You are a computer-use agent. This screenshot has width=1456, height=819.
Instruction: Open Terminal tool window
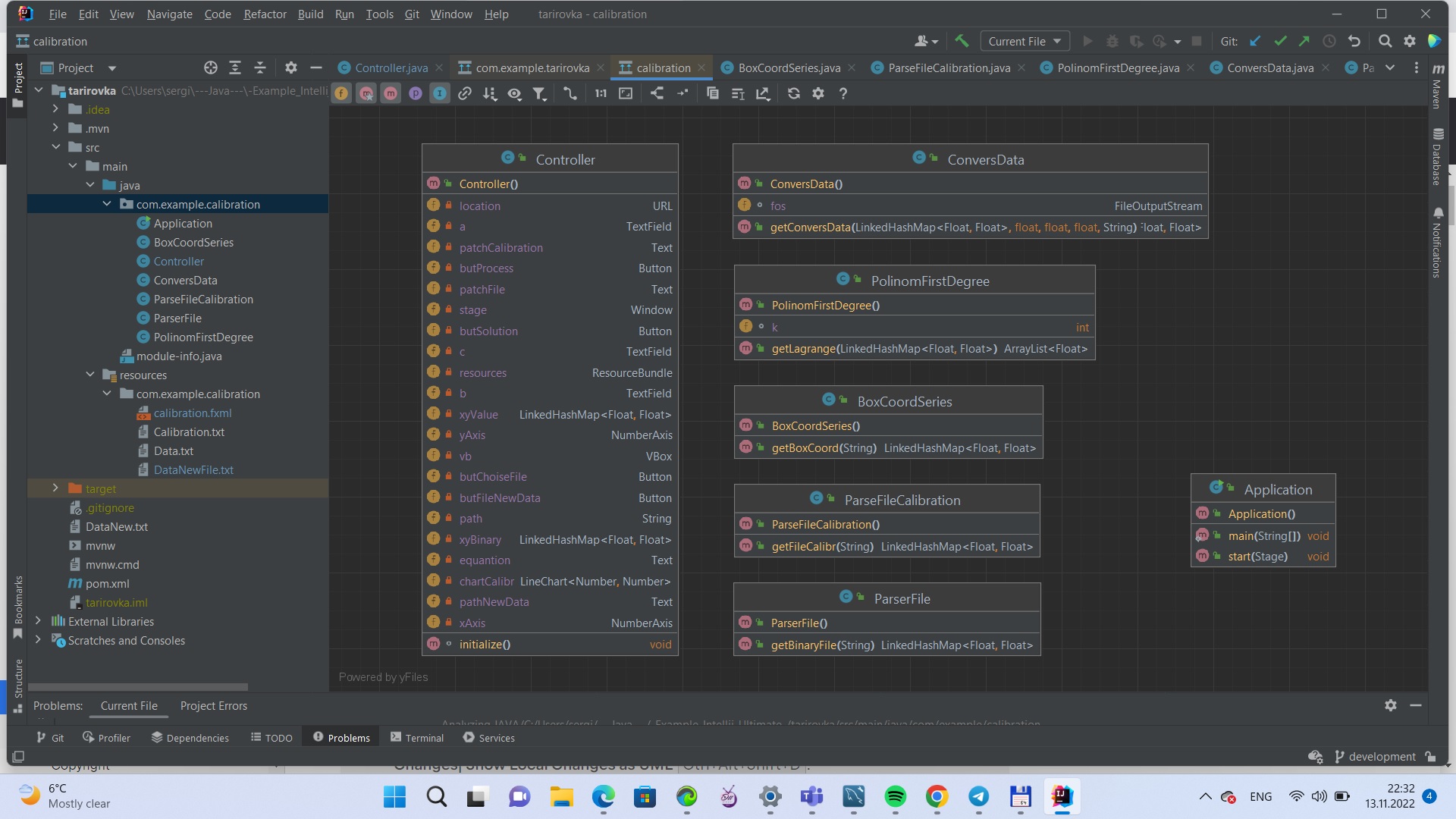[416, 737]
